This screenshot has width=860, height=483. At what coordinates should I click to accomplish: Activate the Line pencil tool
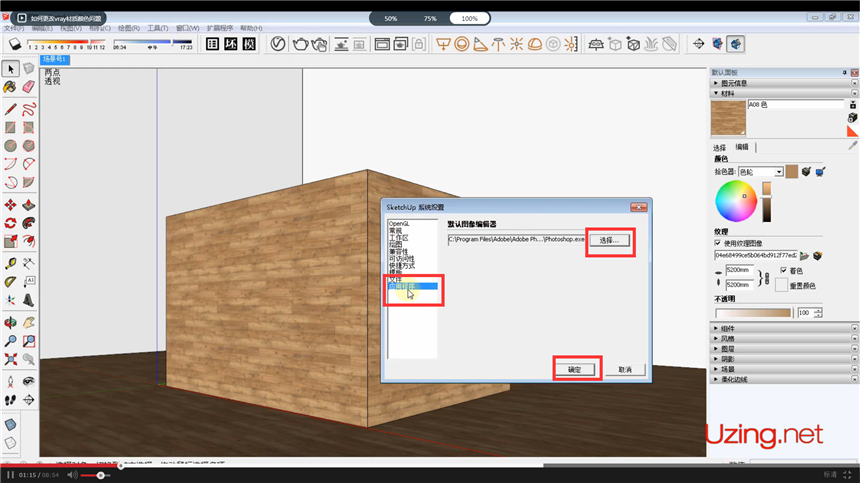10,108
